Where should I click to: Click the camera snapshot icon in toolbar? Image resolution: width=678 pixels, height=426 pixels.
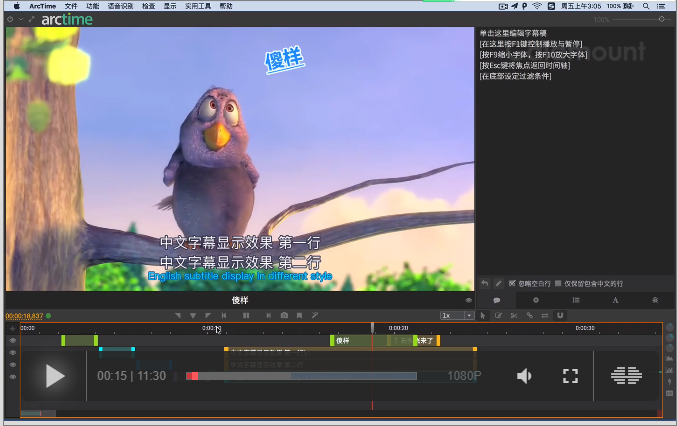(x=285, y=315)
